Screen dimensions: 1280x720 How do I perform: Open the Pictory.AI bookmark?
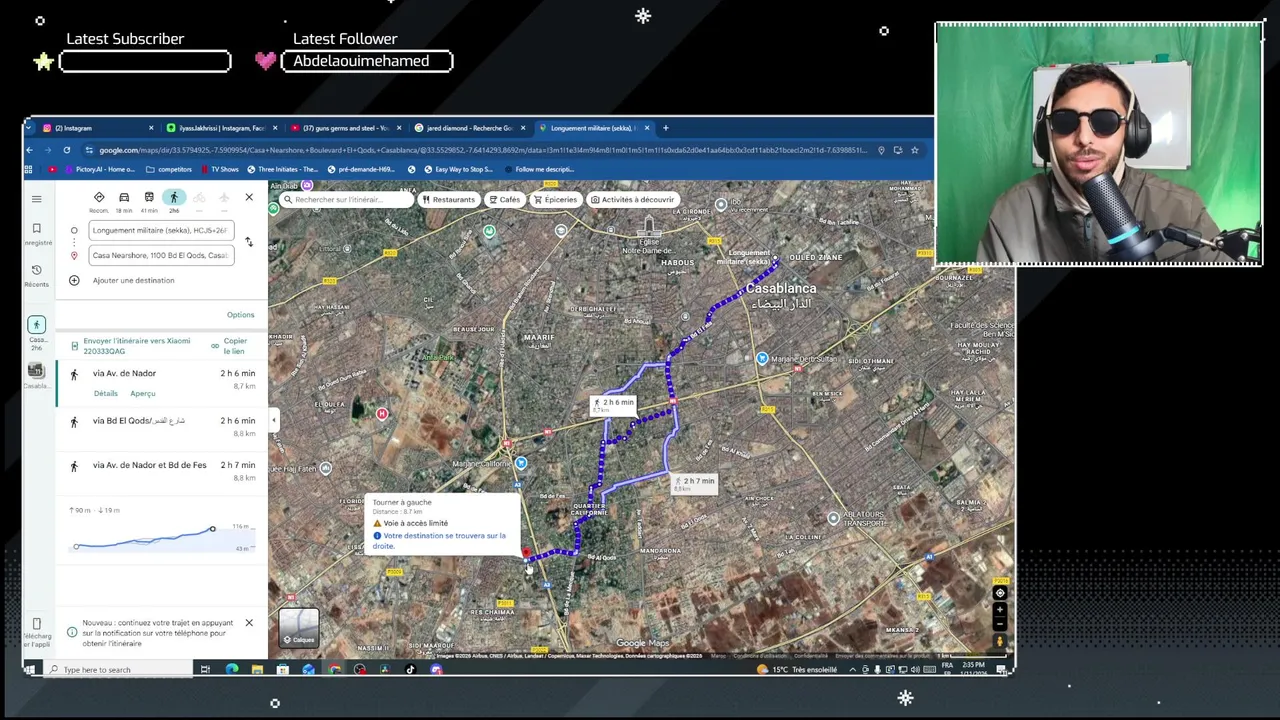(x=100, y=169)
